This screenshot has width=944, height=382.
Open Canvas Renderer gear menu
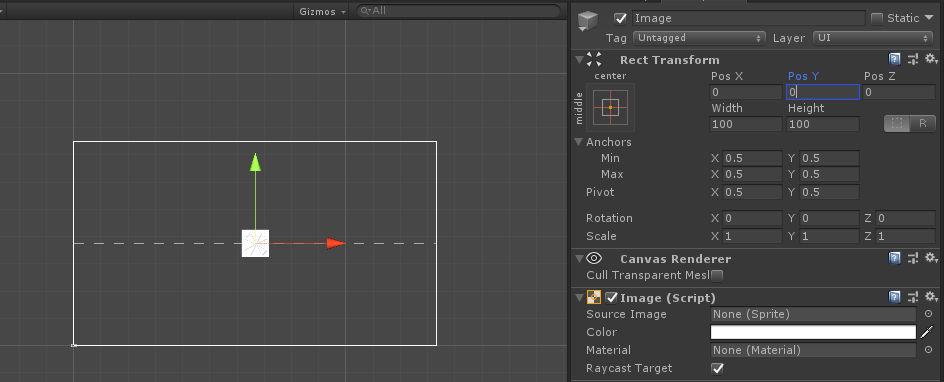click(931, 259)
